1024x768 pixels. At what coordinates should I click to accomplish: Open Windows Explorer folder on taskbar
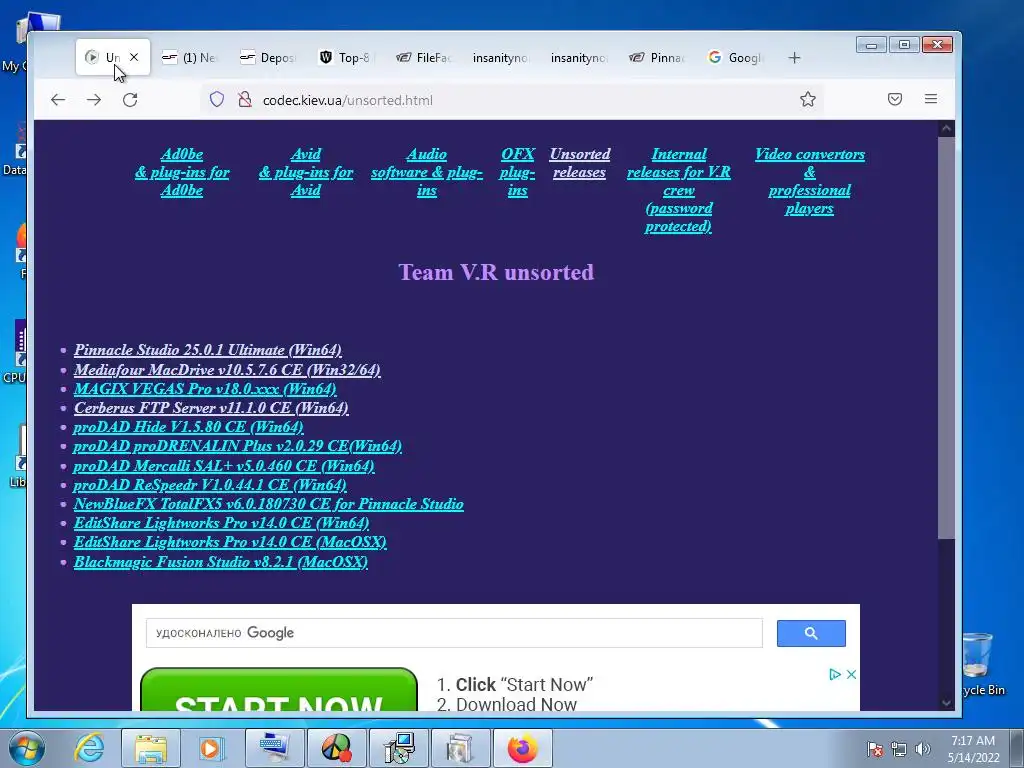151,748
